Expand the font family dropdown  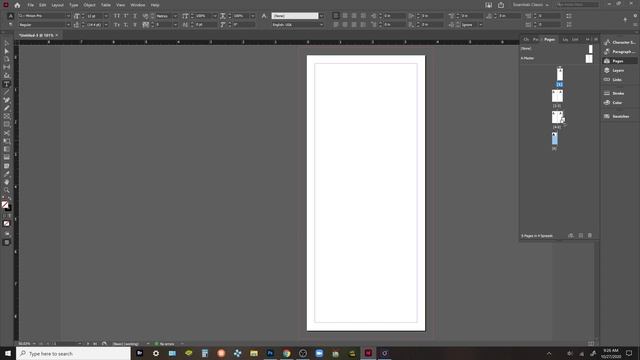[x=68, y=16]
